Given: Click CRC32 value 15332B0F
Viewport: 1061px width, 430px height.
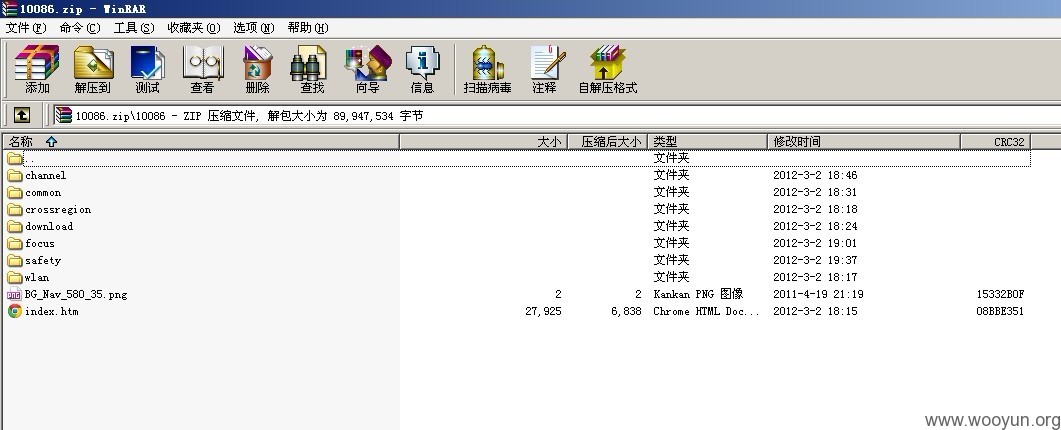Looking at the screenshot, I should pos(1000,295).
